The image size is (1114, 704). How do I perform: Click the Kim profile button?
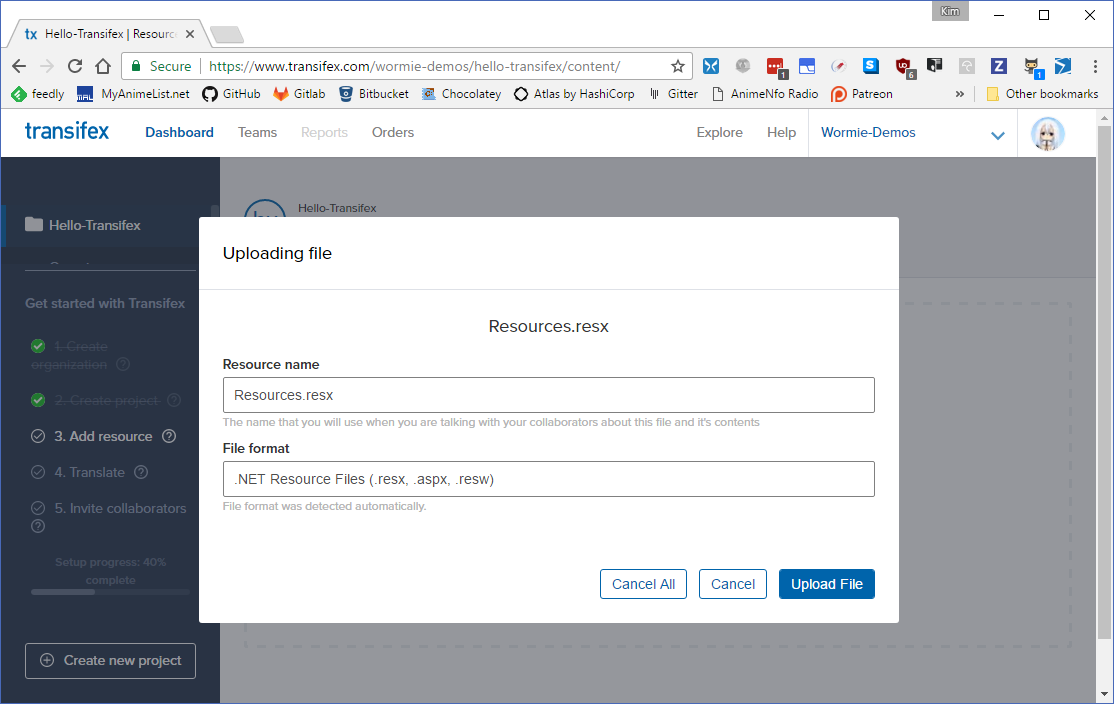(950, 11)
